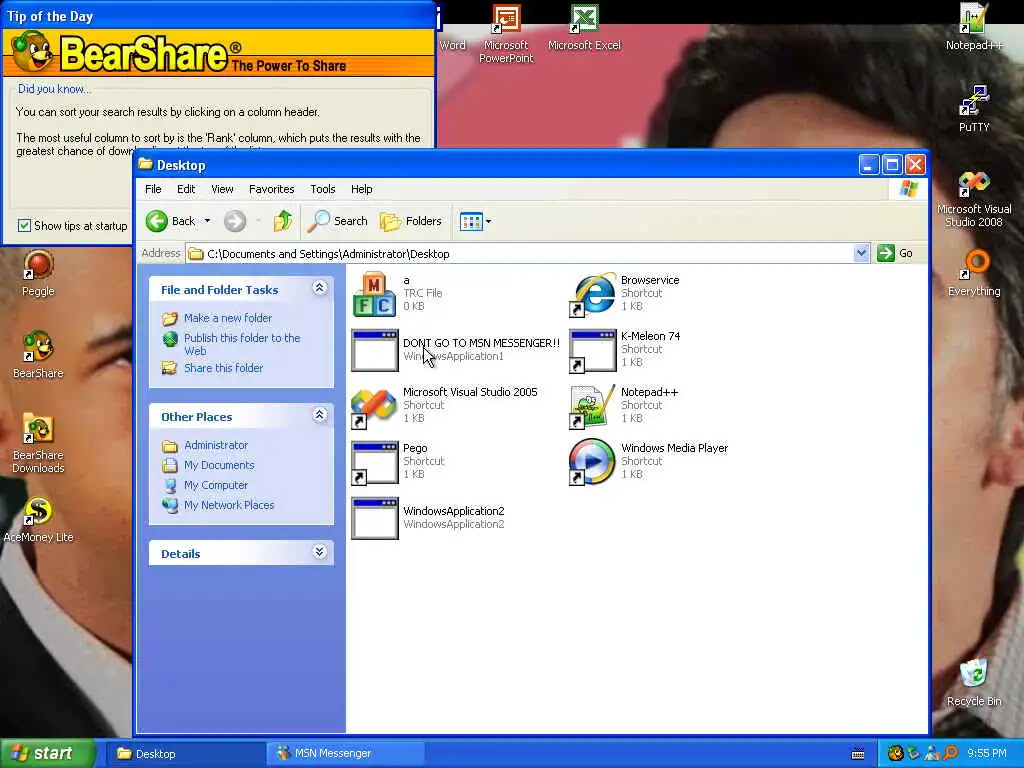Open the Edit menu
The width and height of the screenshot is (1024, 768).
(186, 189)
